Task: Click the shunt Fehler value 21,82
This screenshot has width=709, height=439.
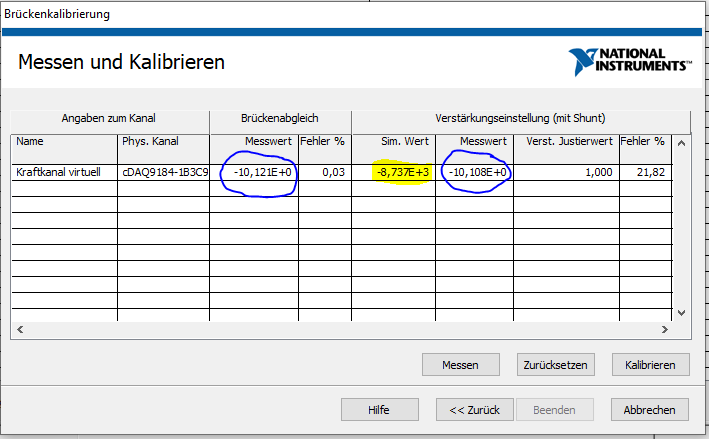Action: [x=651, y=172]
